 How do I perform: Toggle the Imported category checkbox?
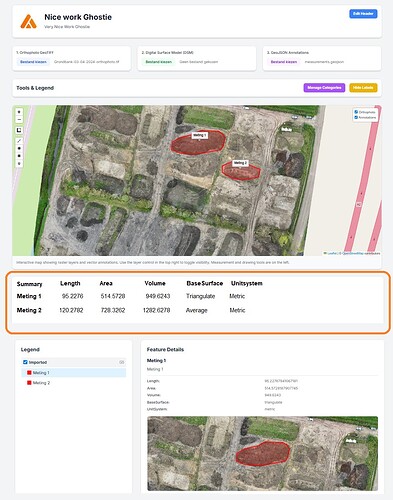pos(25,362)
